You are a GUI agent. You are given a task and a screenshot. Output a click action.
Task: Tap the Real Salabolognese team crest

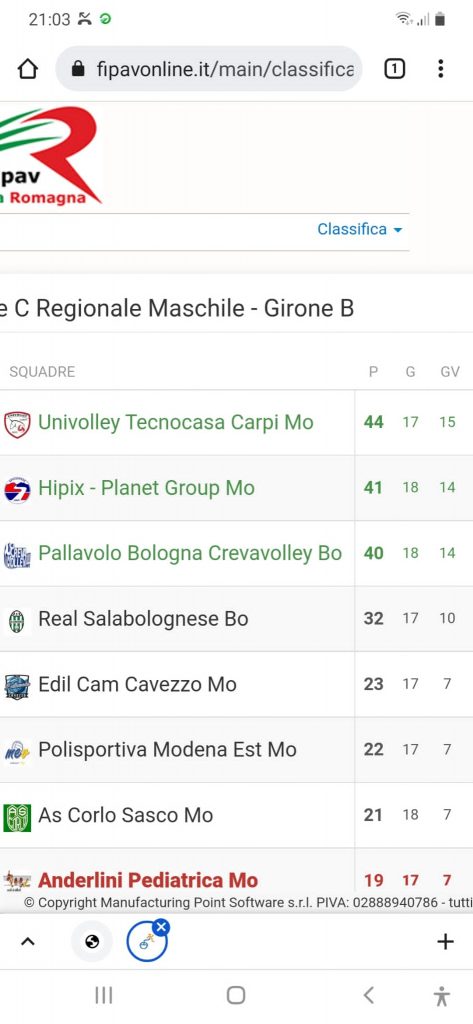[x=17, y=620]
